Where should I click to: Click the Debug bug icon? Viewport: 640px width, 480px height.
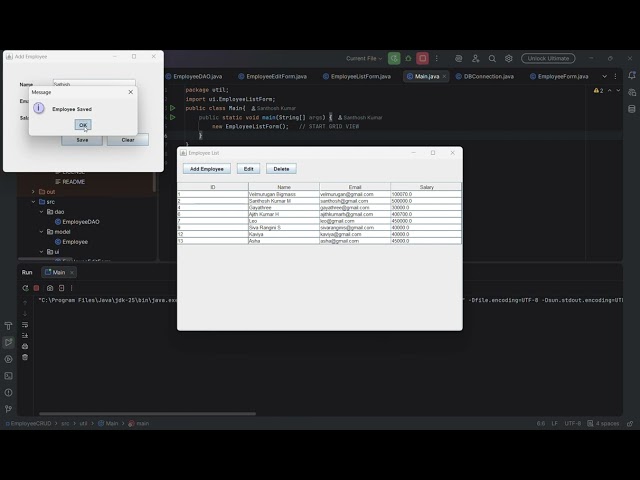tap(408, 58)
